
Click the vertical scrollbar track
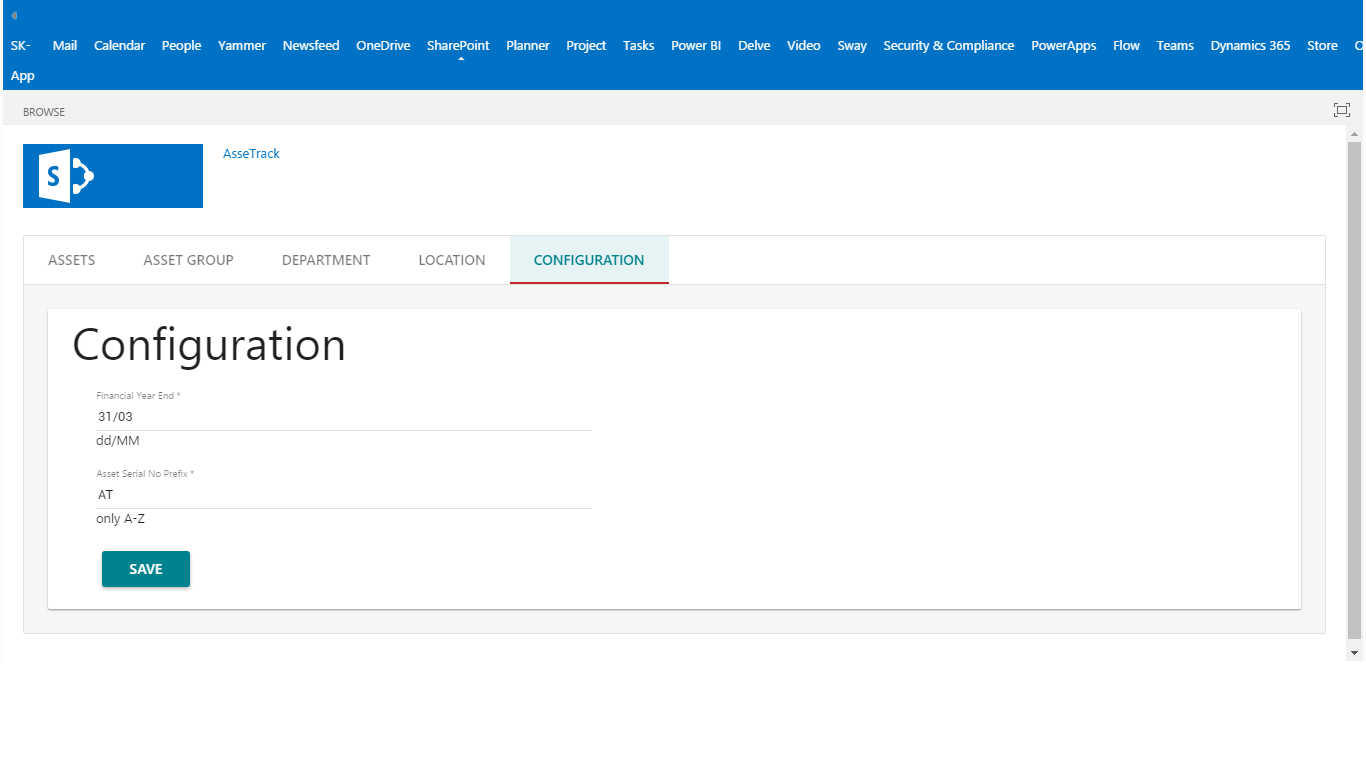(1355, 393)
